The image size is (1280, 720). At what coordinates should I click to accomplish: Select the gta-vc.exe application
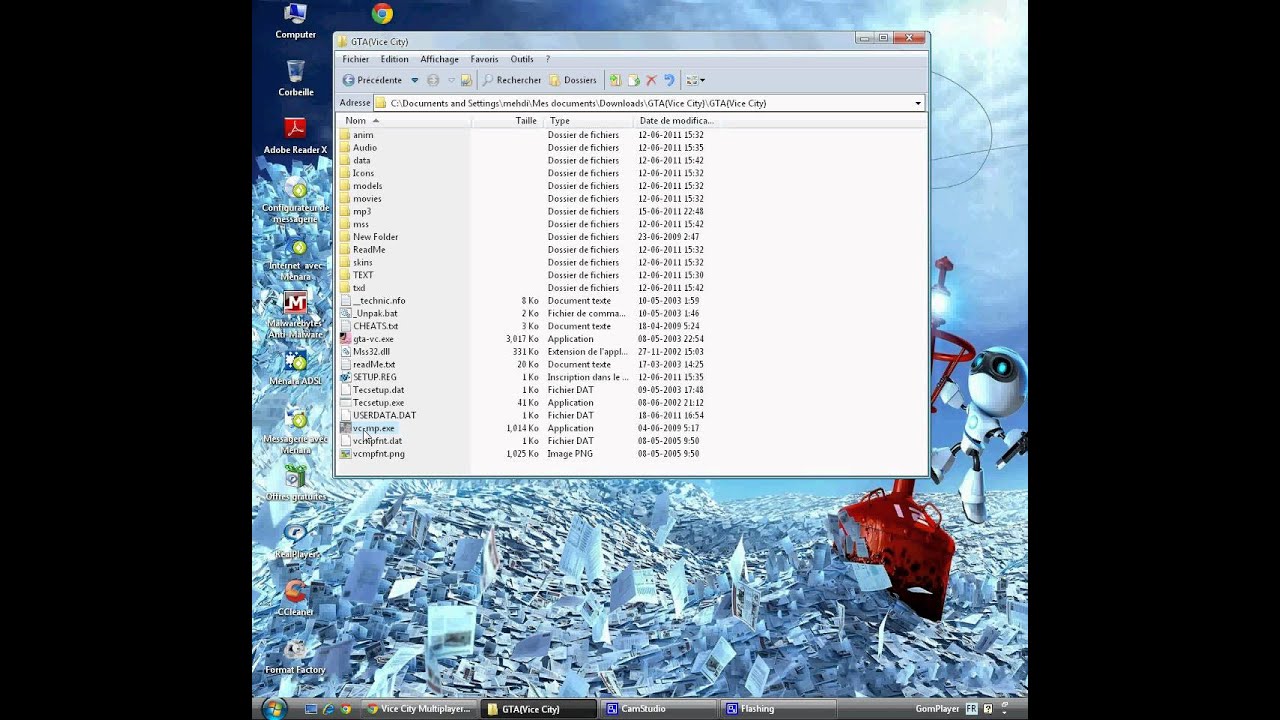click(x=367, y=339)
